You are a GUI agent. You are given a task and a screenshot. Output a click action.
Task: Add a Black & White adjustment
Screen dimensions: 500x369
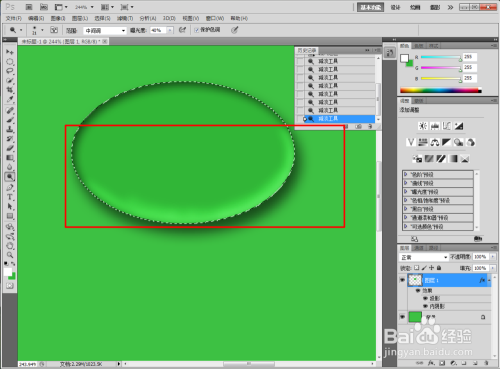(447, 142)
